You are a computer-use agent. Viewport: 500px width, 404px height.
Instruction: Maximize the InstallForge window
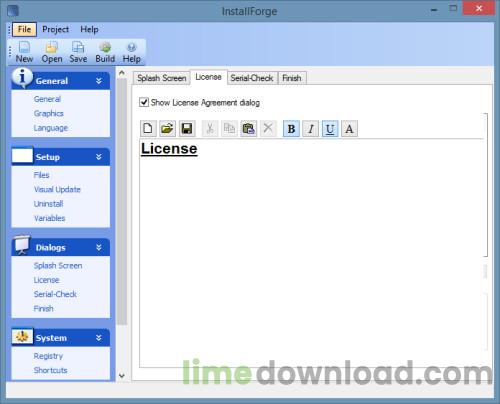453,9
